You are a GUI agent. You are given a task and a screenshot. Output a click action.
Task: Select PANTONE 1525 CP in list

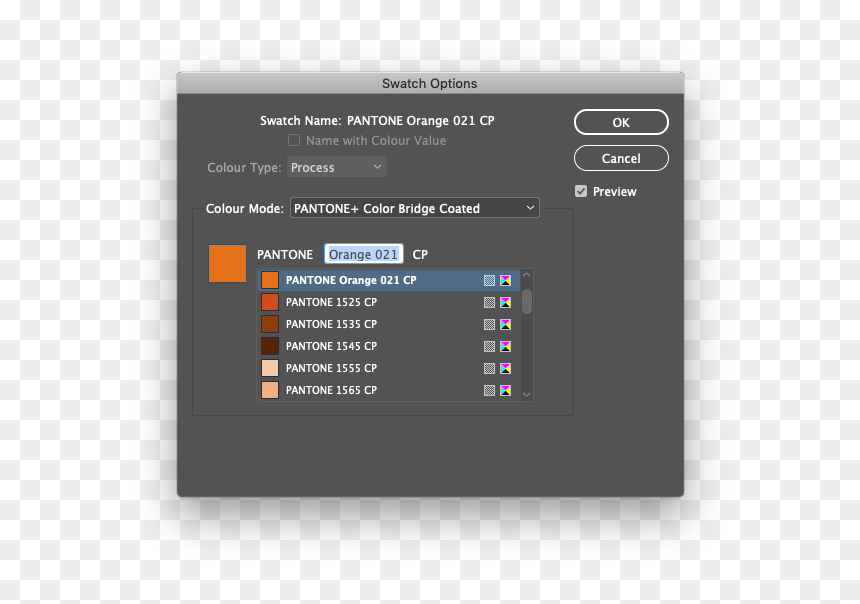(x=389, y=302)
